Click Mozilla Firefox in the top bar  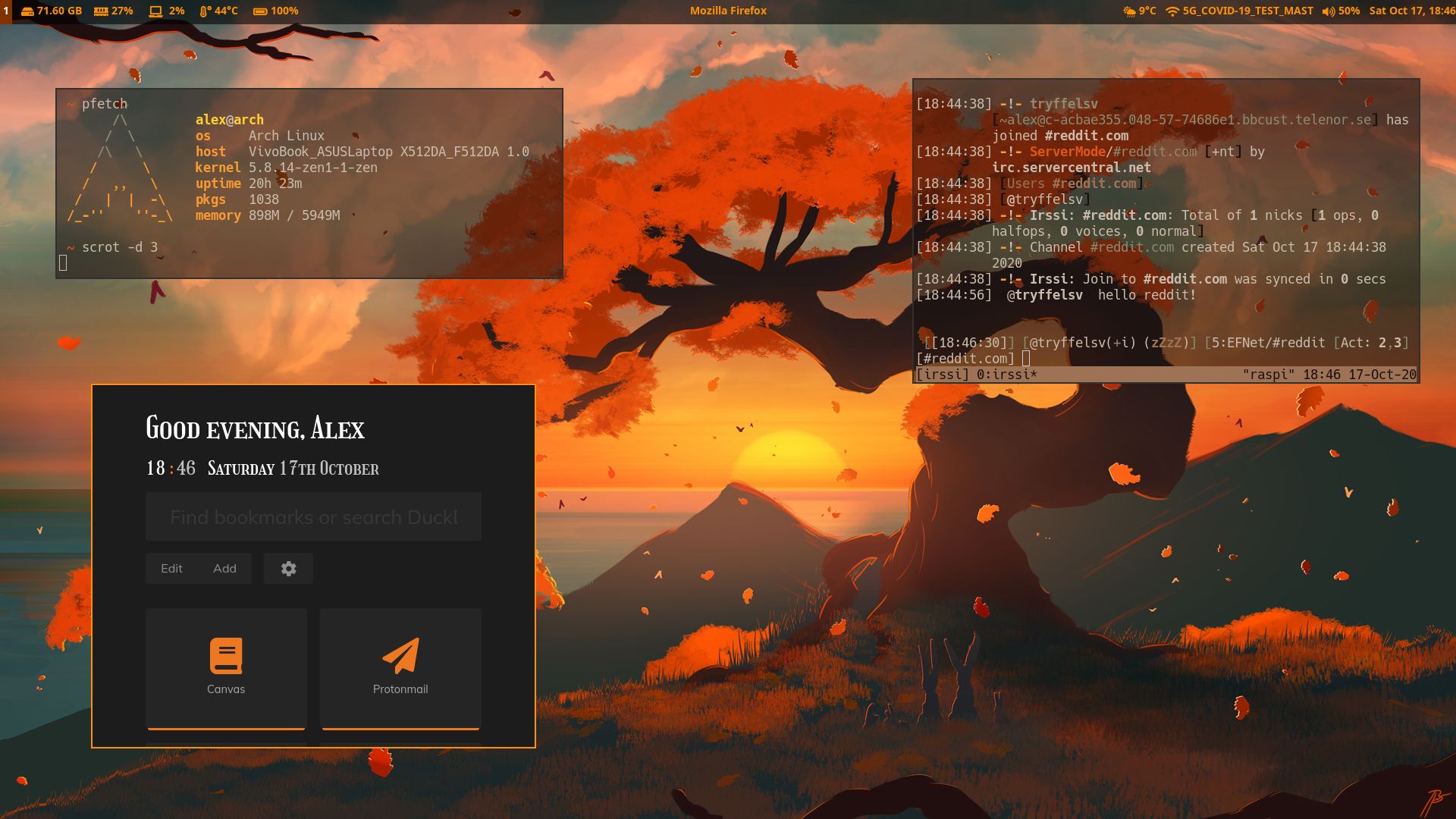[728, 11]
